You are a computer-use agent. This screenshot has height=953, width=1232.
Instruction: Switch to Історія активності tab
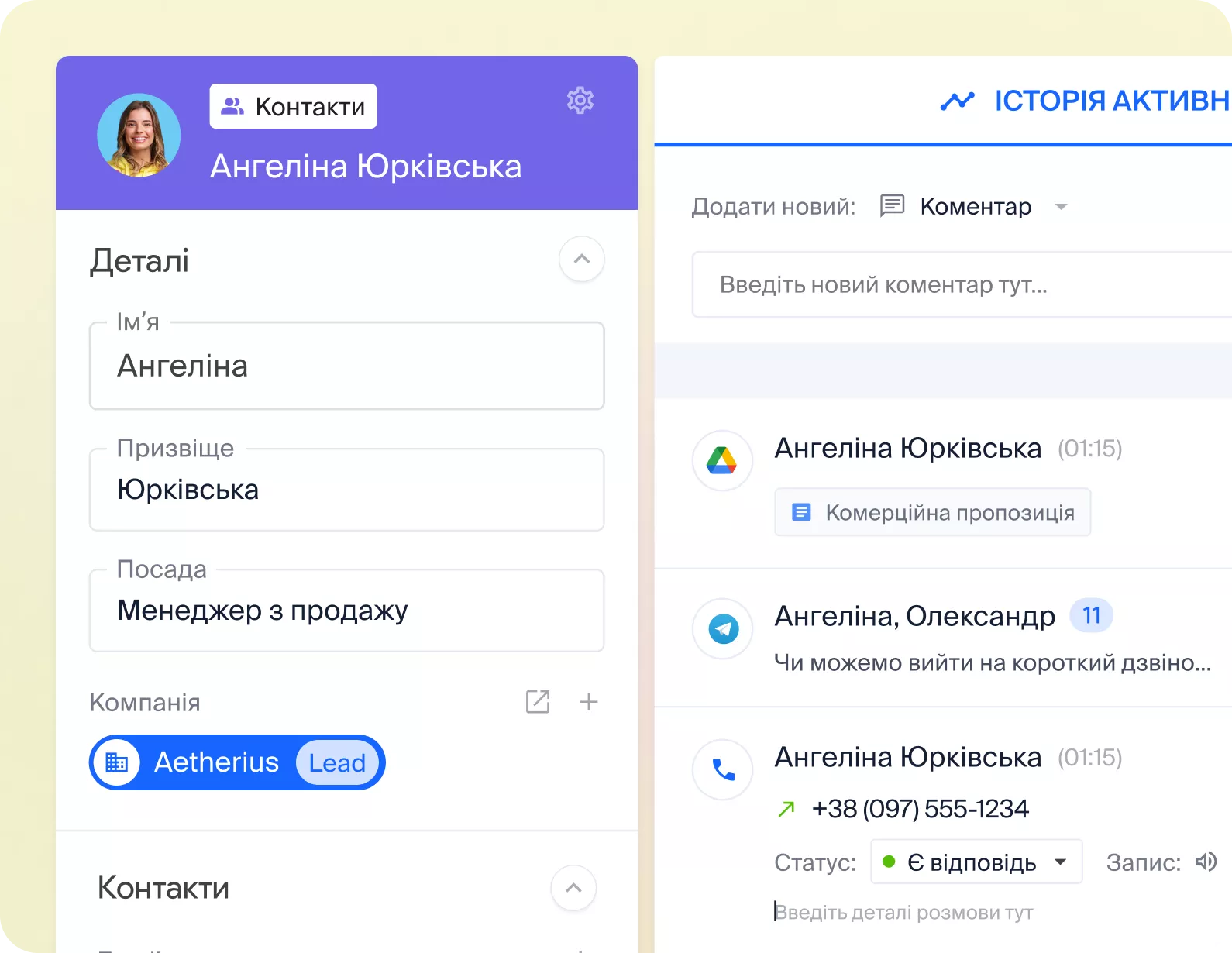coord(1085,101)
